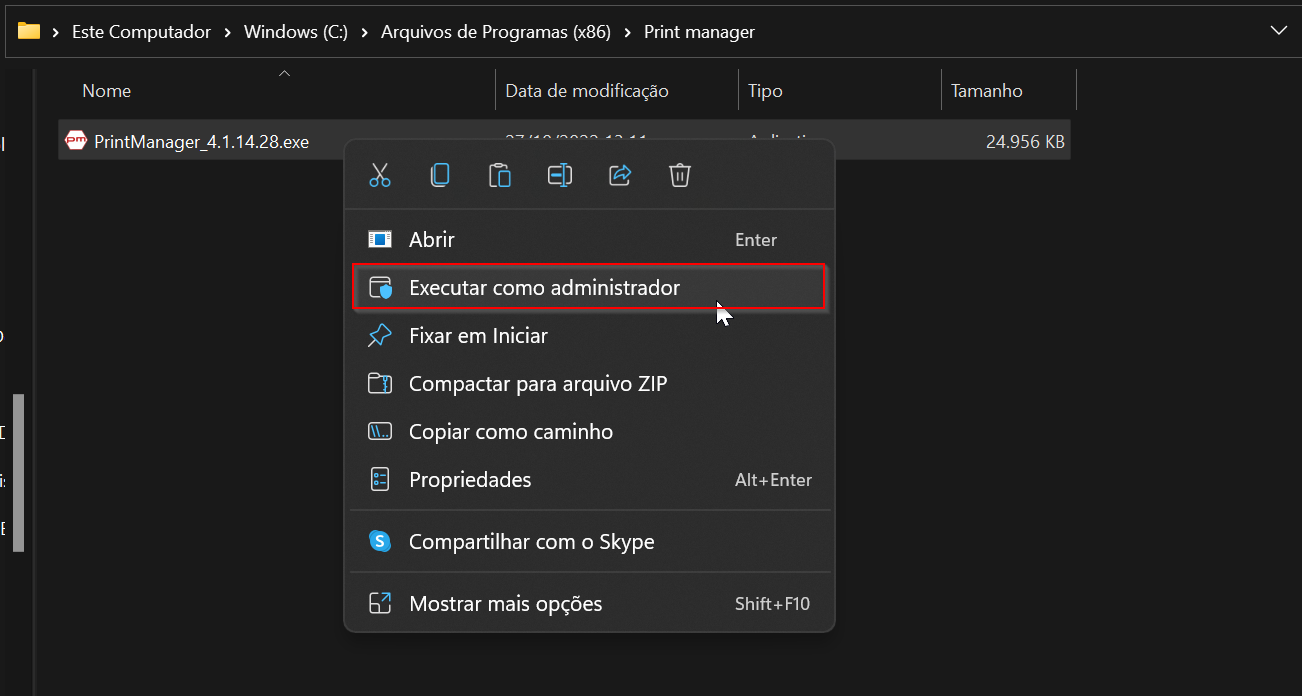Click the left navigation pane scrollbar thumb
The image size is (1302, 696).
(18, 473)
